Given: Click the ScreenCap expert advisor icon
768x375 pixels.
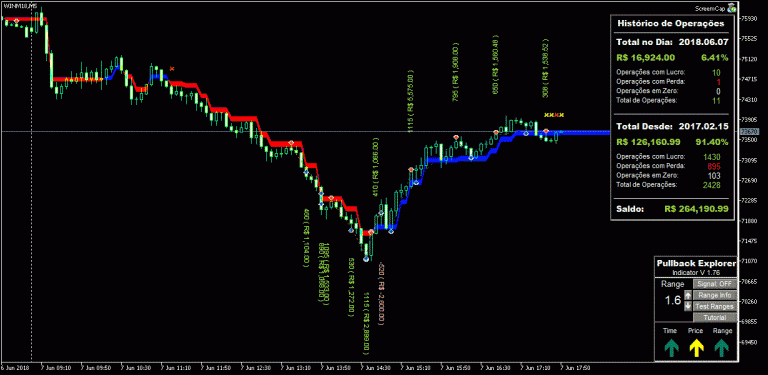Looking at the screenshot, I should pyautogui.click(x=732, y=8).
